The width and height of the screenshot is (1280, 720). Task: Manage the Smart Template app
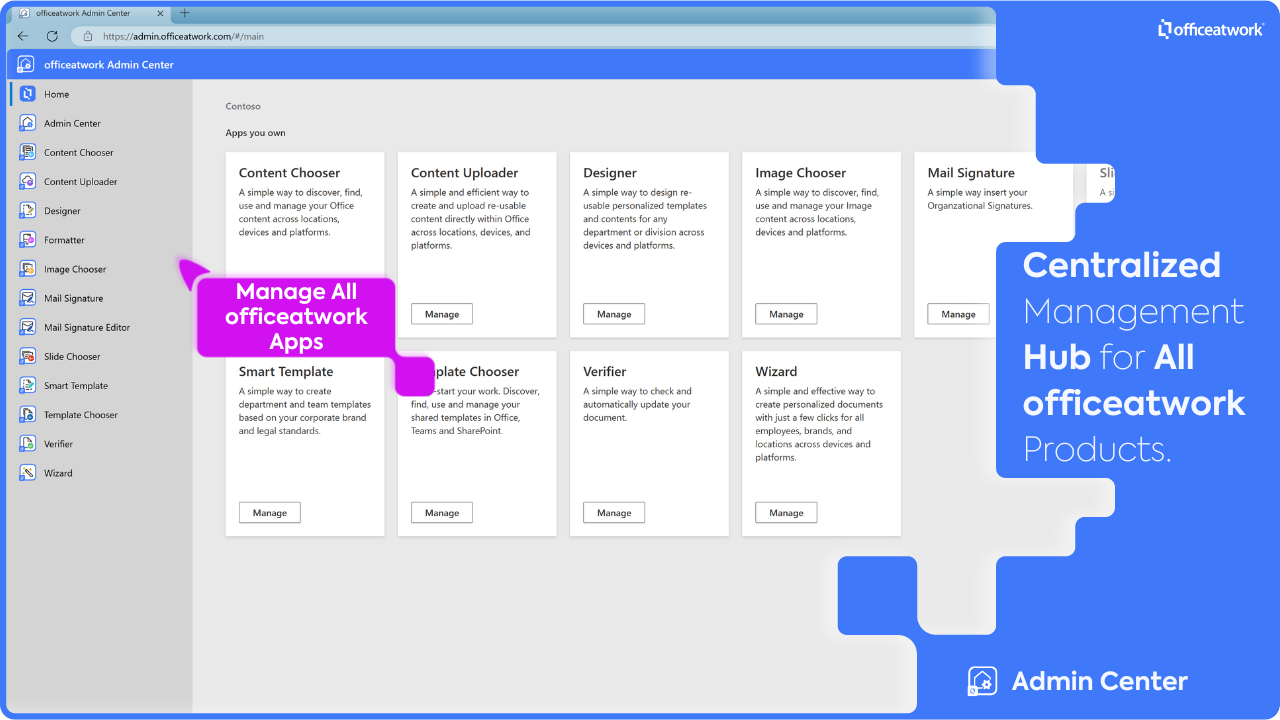[x=270, y=513]
